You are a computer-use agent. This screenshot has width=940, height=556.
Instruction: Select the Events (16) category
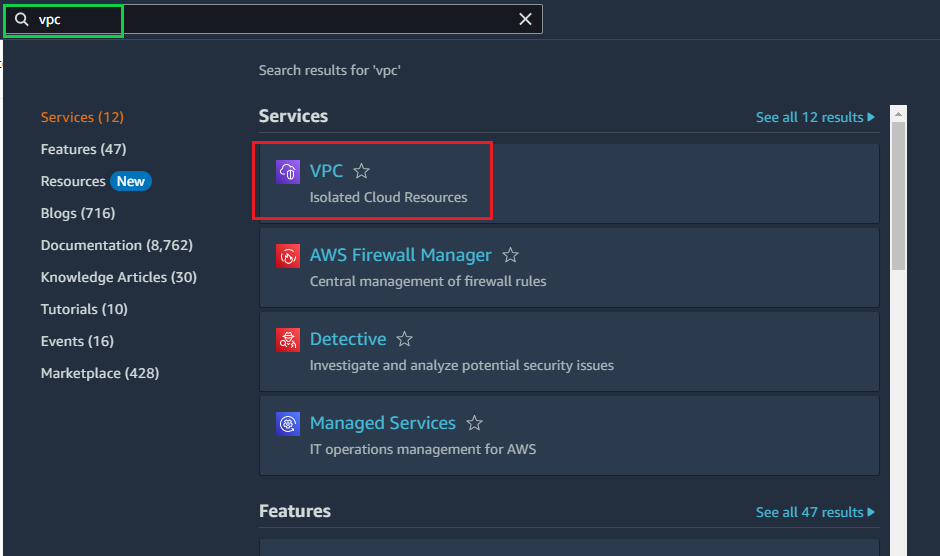(77, 341)
